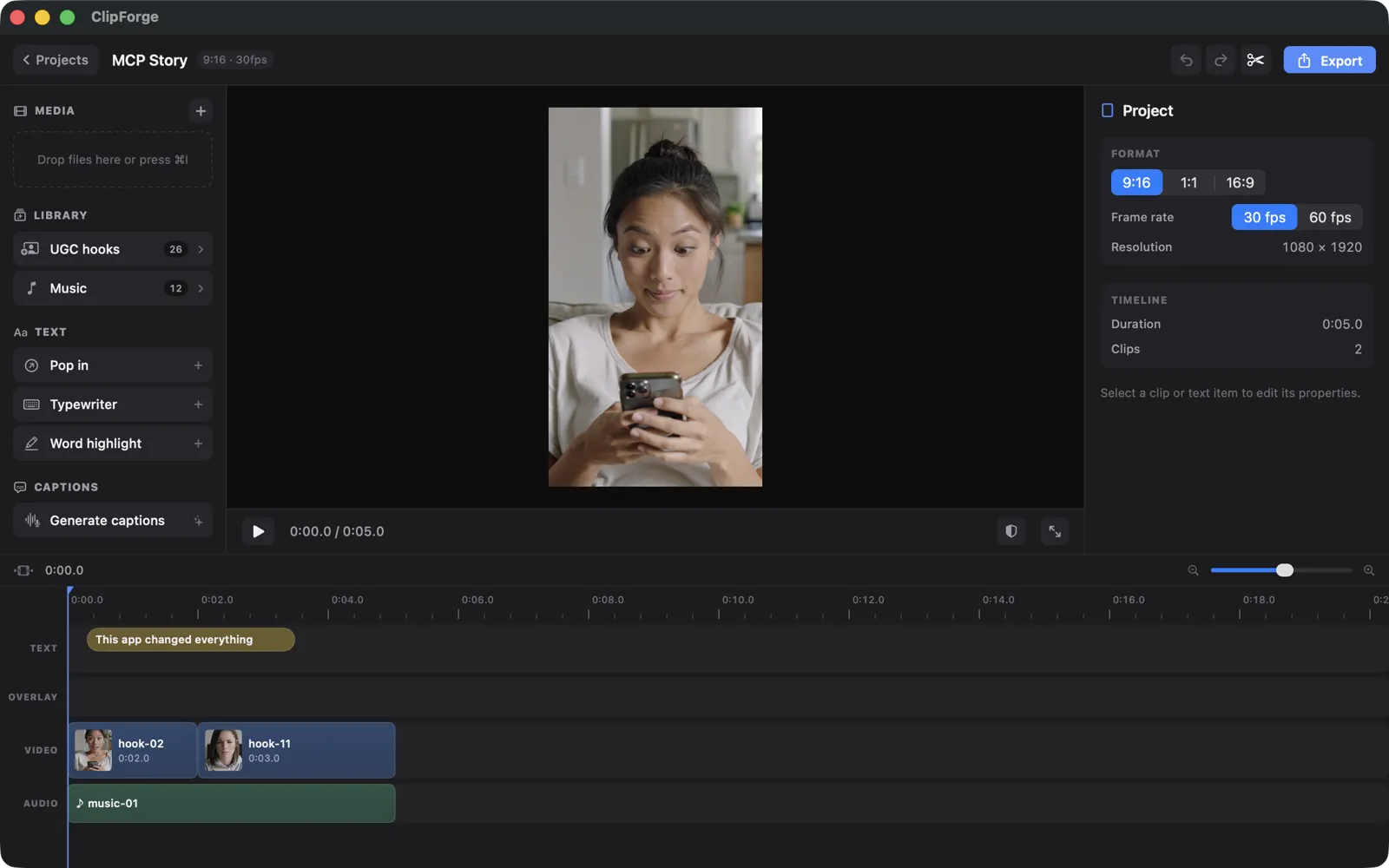Click the Project panel icon

click(x=1107, y=110)
